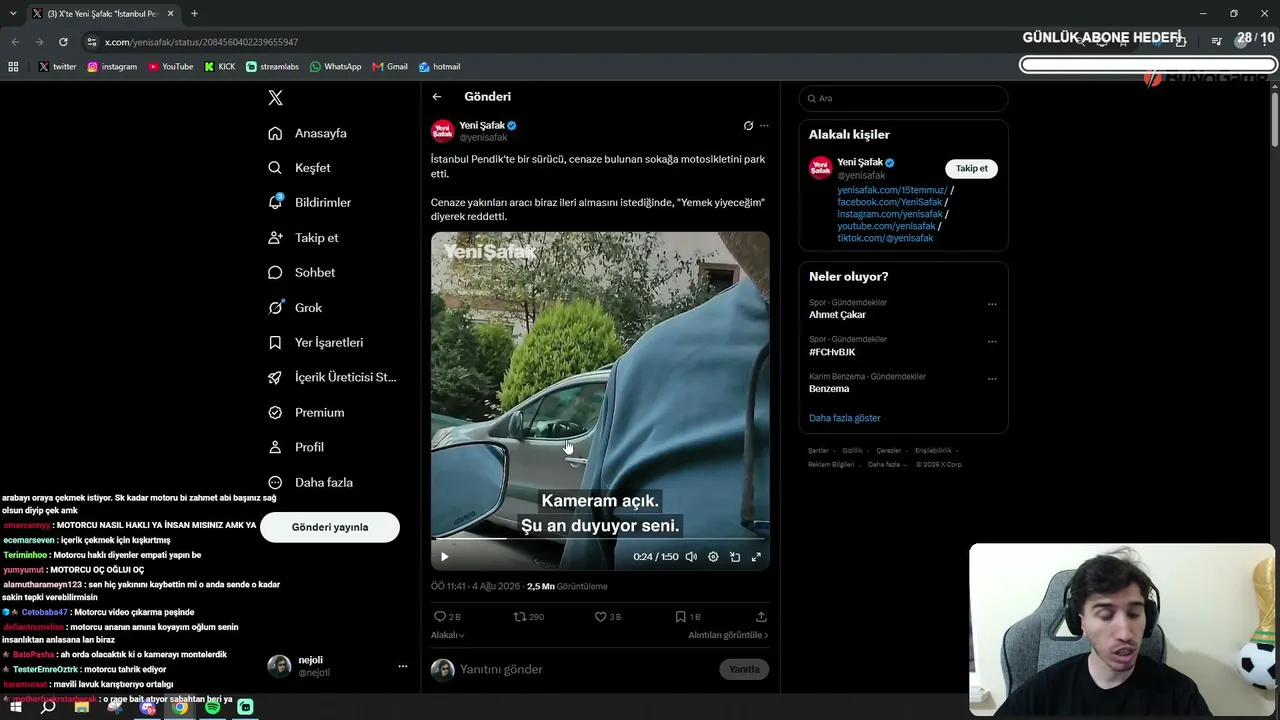The width and height of the screenshot is (1280, 720).
Task: Open Sohbet messages
Action: (x=301, y=272)
